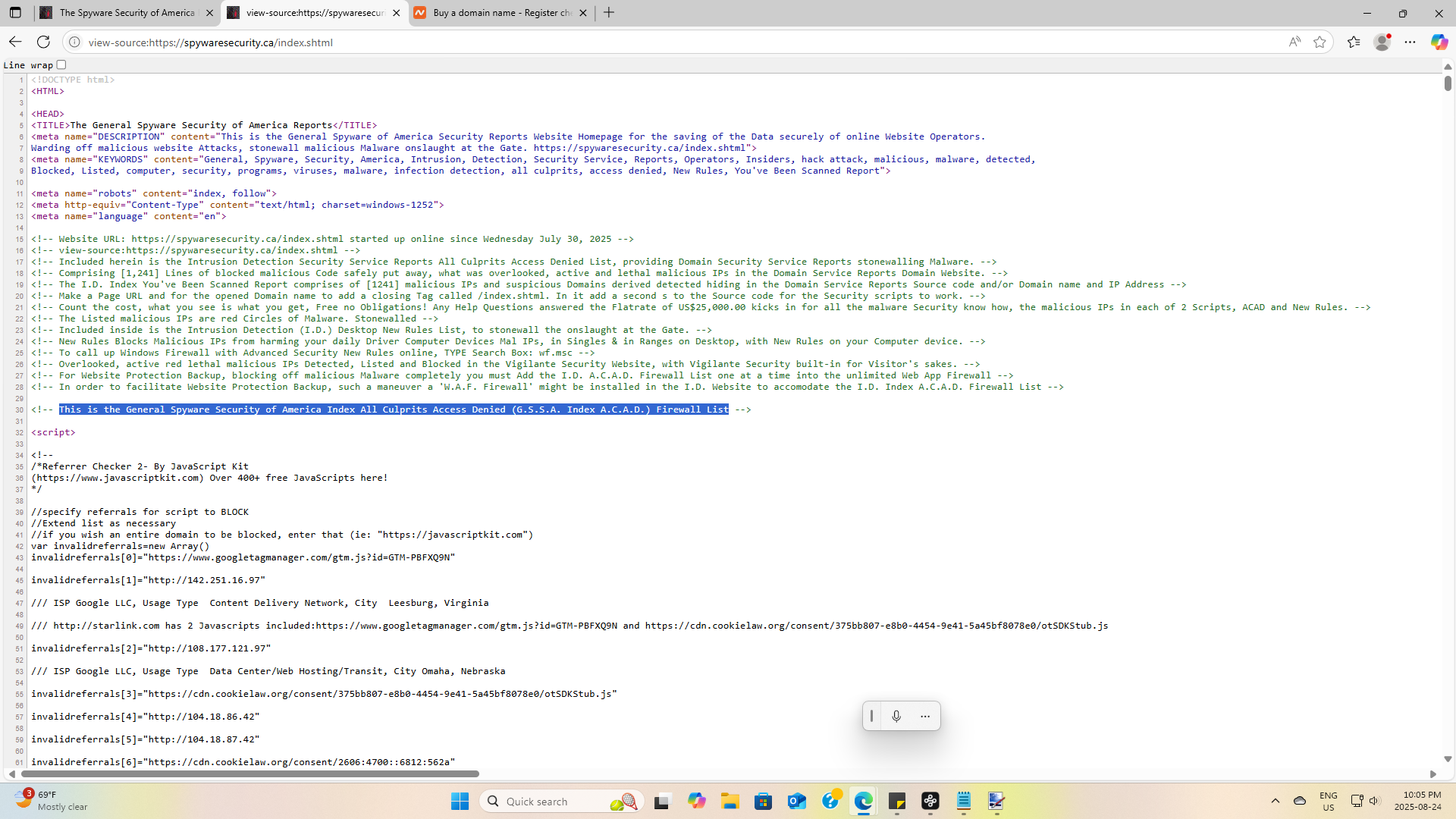The height and width of the screenshot is (819, 1456).
Task: Open the browser profile avatar
Action: [1382, 42]
